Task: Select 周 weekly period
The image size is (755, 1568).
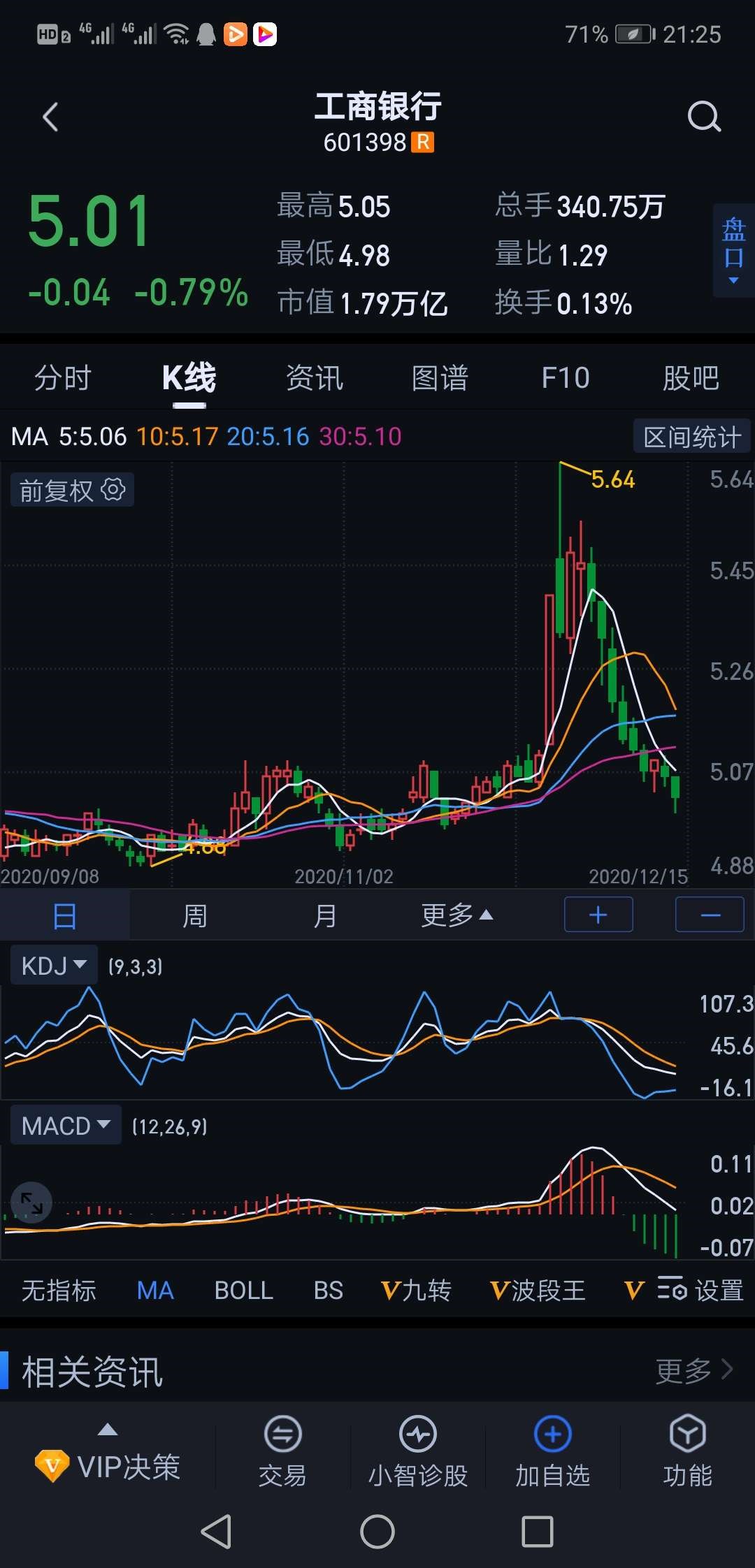Action: 194,915
